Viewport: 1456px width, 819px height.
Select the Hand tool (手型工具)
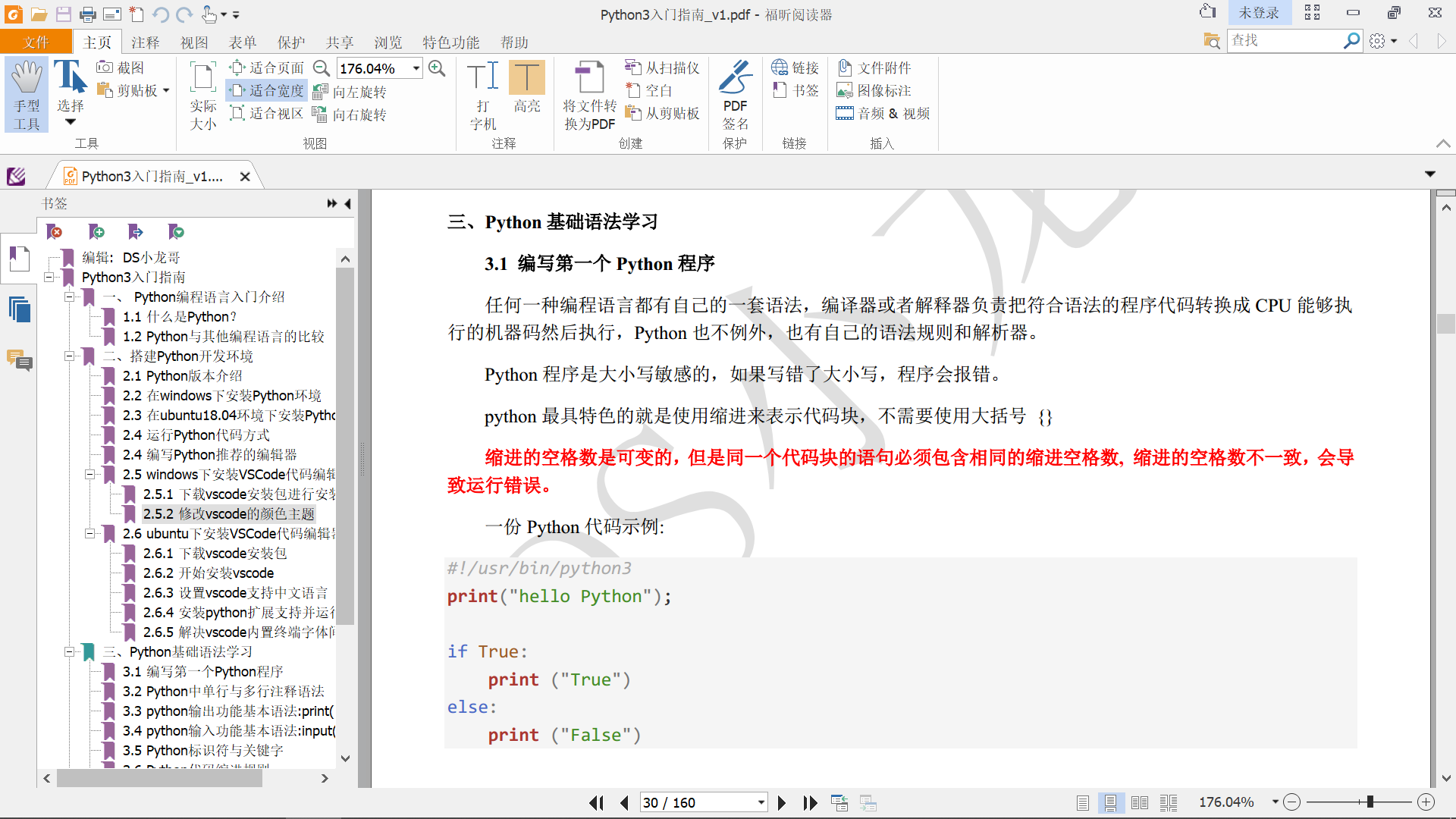tap(27, 94)
